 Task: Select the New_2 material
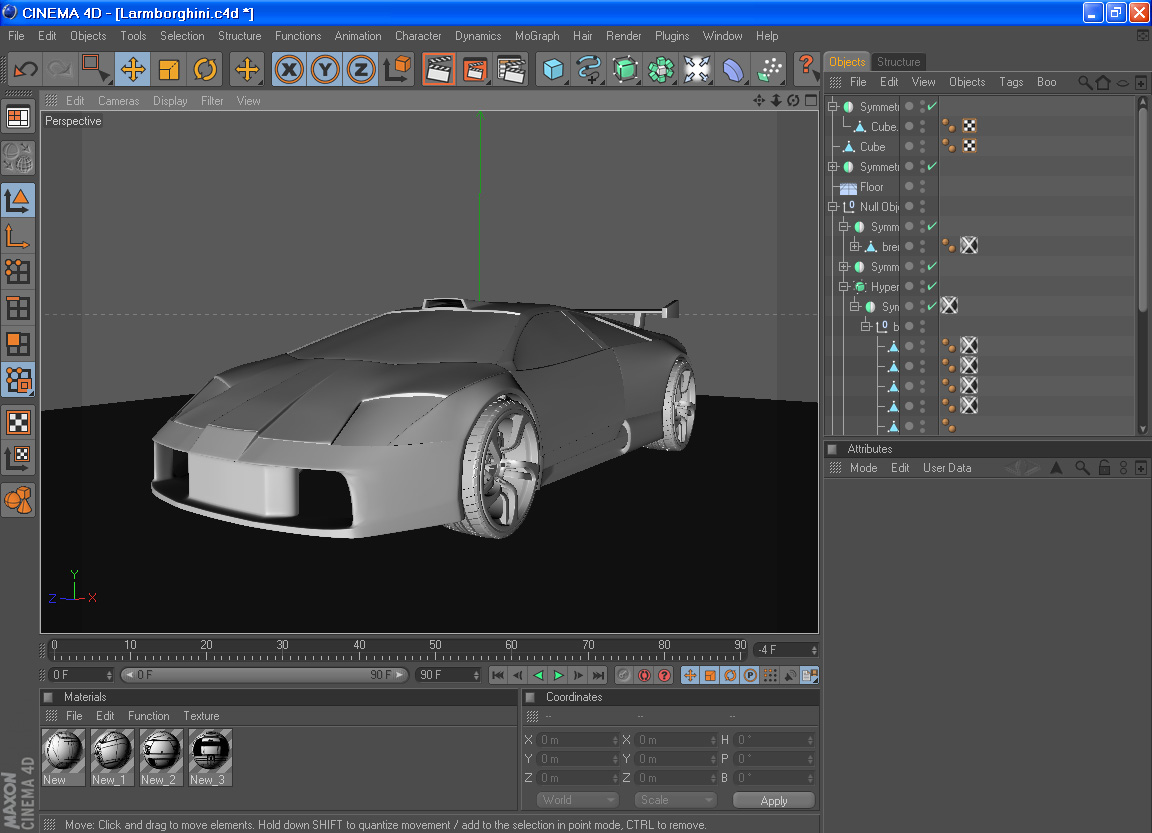coord(161,757)
